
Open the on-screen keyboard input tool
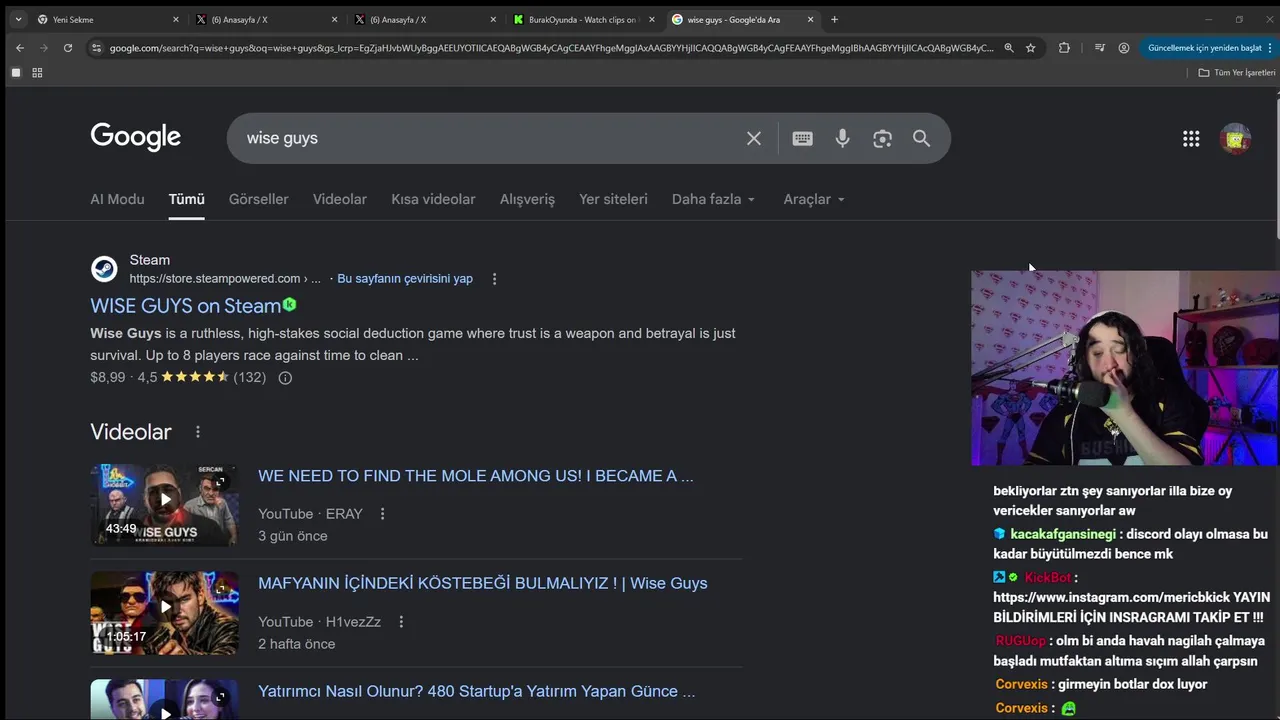(802, 138)
